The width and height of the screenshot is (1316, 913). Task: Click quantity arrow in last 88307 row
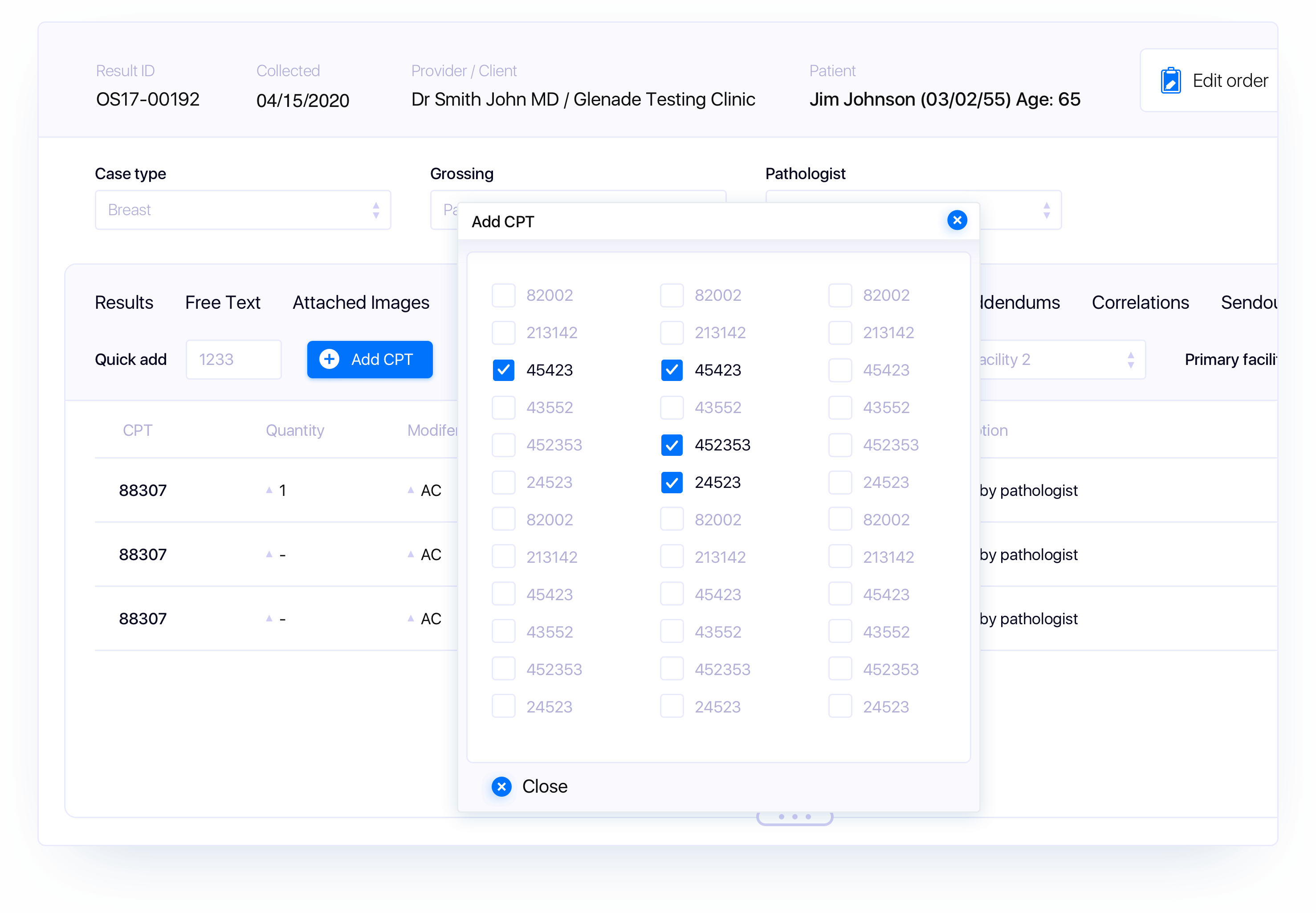coord(269,618)
